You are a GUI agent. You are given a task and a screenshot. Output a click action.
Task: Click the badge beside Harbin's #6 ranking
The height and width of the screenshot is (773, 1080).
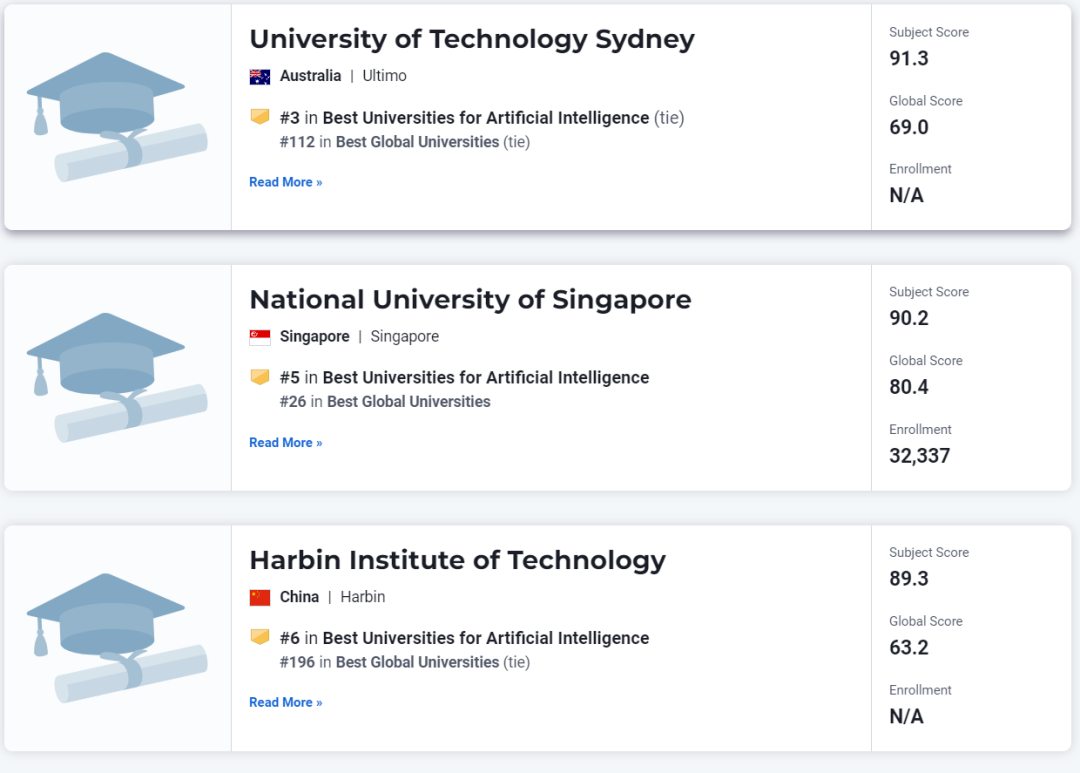(259, 637)
